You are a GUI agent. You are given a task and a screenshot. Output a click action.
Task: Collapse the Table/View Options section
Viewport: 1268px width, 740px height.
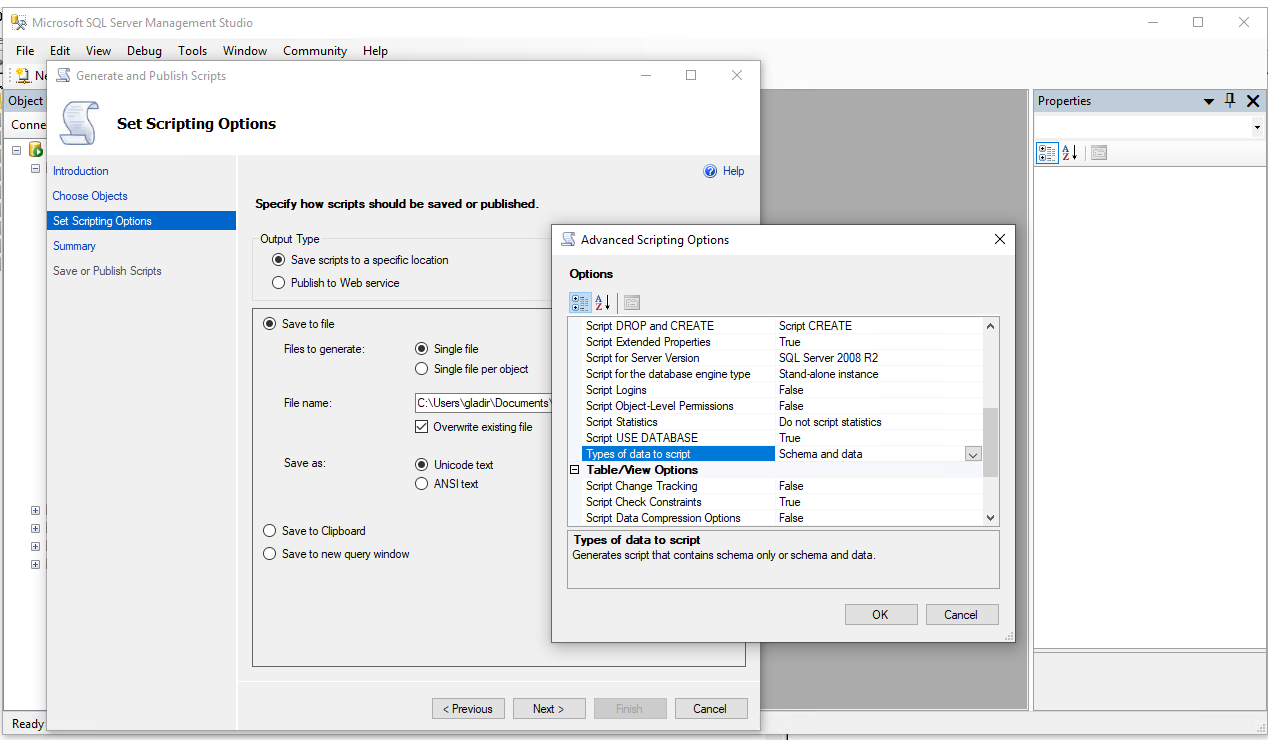coord(575,470)
